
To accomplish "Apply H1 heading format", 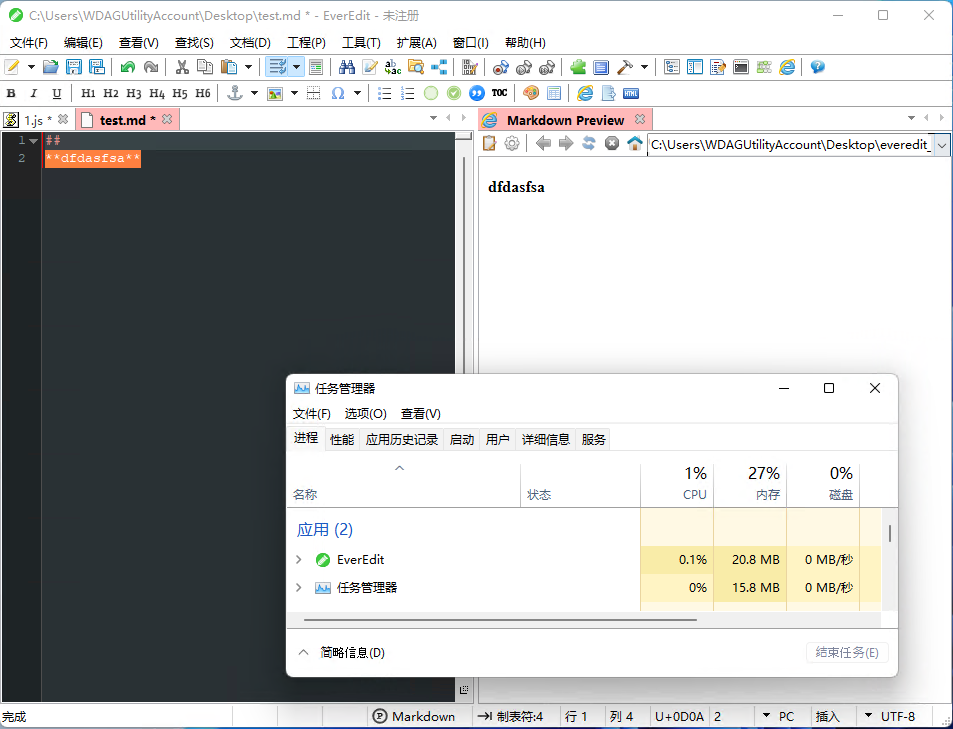I will click(x=88, y=93).
